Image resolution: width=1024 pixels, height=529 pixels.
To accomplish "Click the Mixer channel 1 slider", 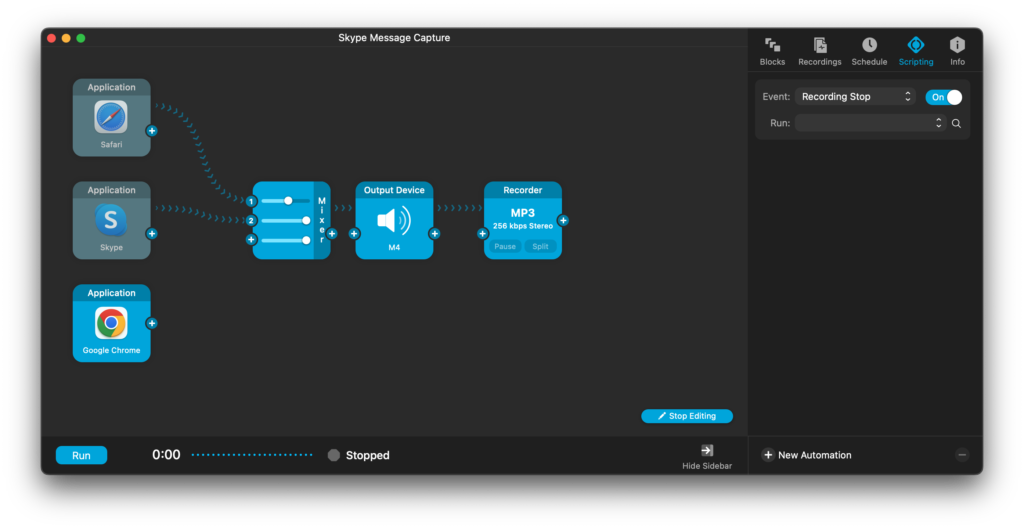I will pyautogui.click(x=285, y=201).
